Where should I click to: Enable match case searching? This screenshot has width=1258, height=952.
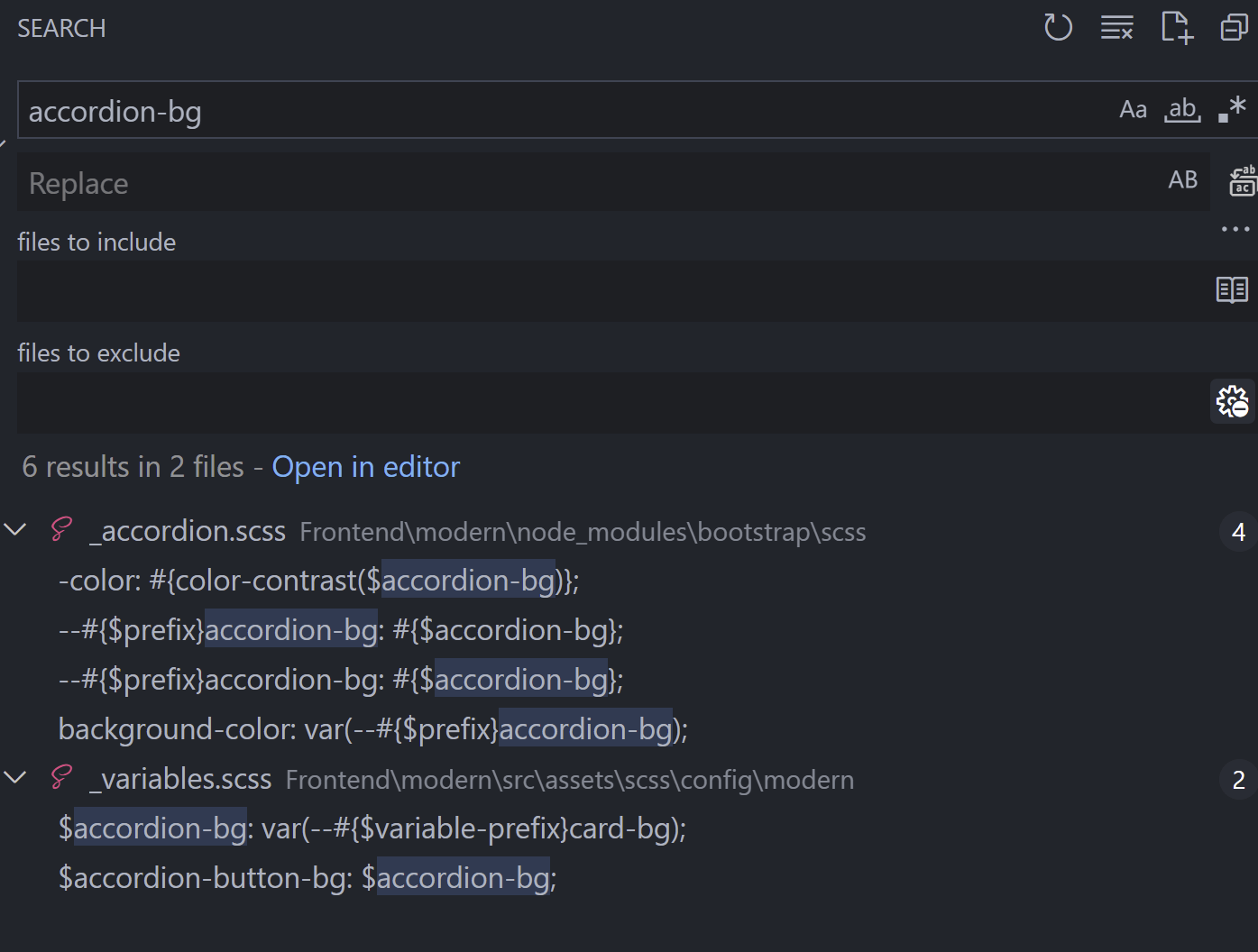point(1133,109)
